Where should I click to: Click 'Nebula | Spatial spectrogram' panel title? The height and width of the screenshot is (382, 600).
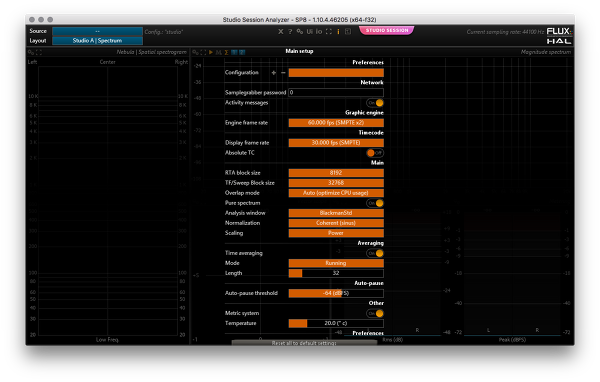point(152,52)
